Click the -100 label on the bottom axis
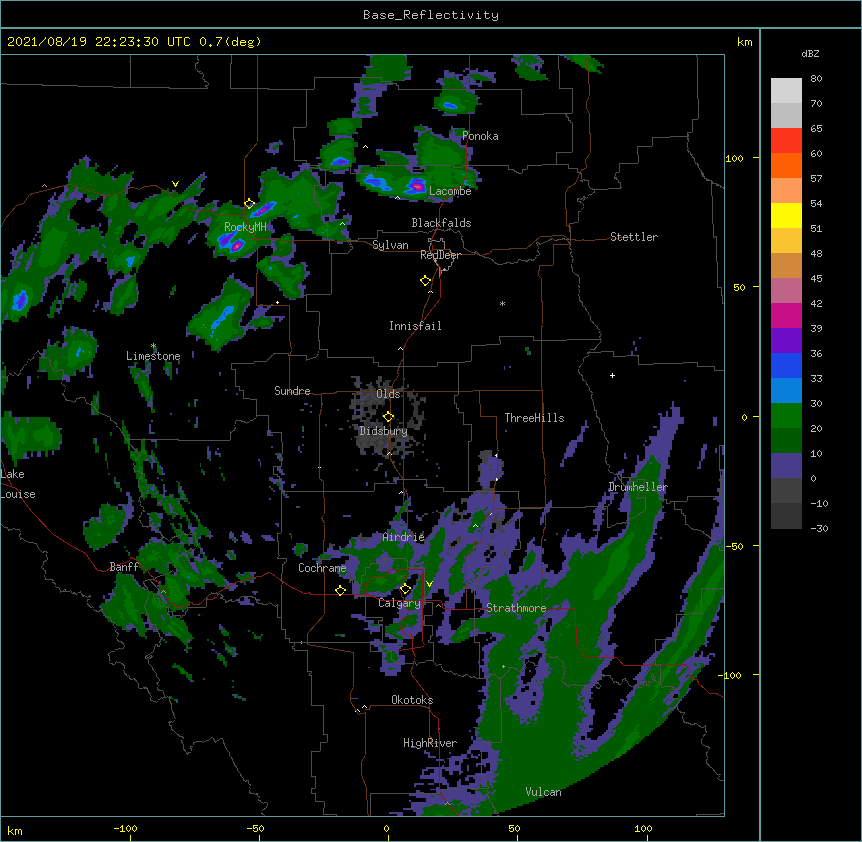This screenshot has width=862, height=842. tap(125, 828)
